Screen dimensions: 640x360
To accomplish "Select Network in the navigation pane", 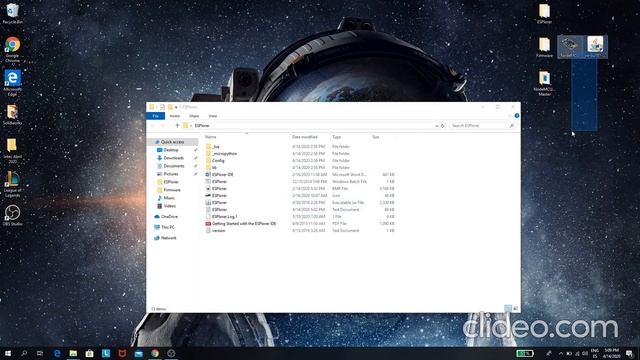I will tap(168, 238).
